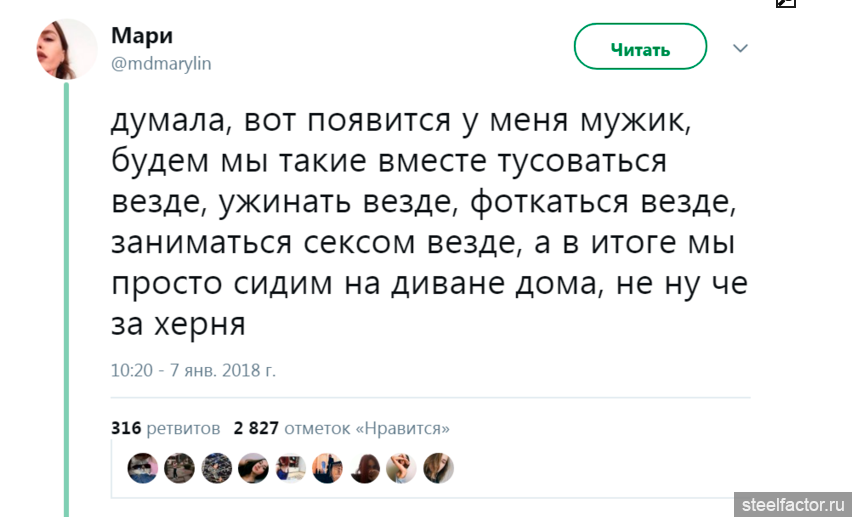Image resolution: width=852 pixels, height=517 pixels.
Task: Click the fifth liker avatar in the row
Action: [291, 468]
